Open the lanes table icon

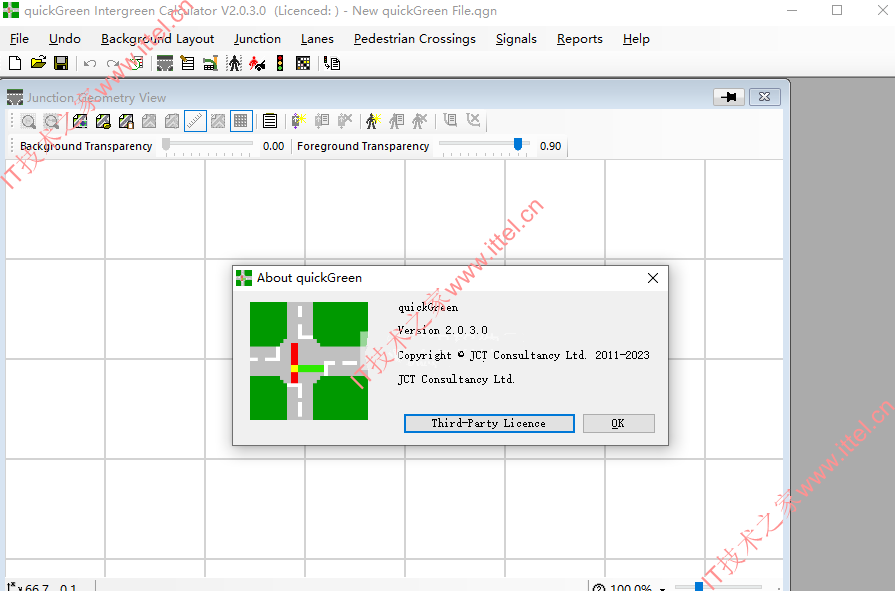pyautogui.click(x=211, y=63)
